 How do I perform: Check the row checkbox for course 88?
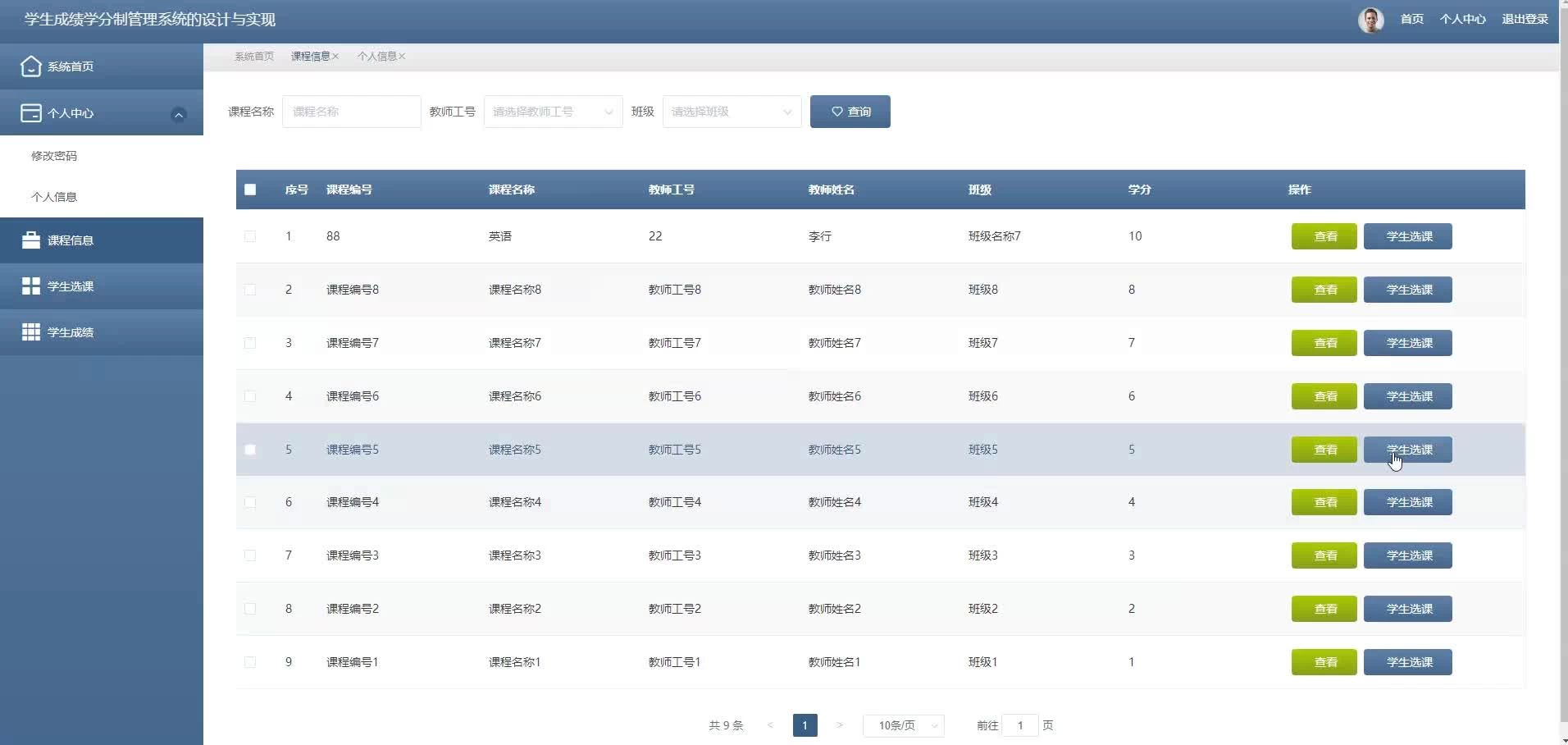tap(250, 236)
